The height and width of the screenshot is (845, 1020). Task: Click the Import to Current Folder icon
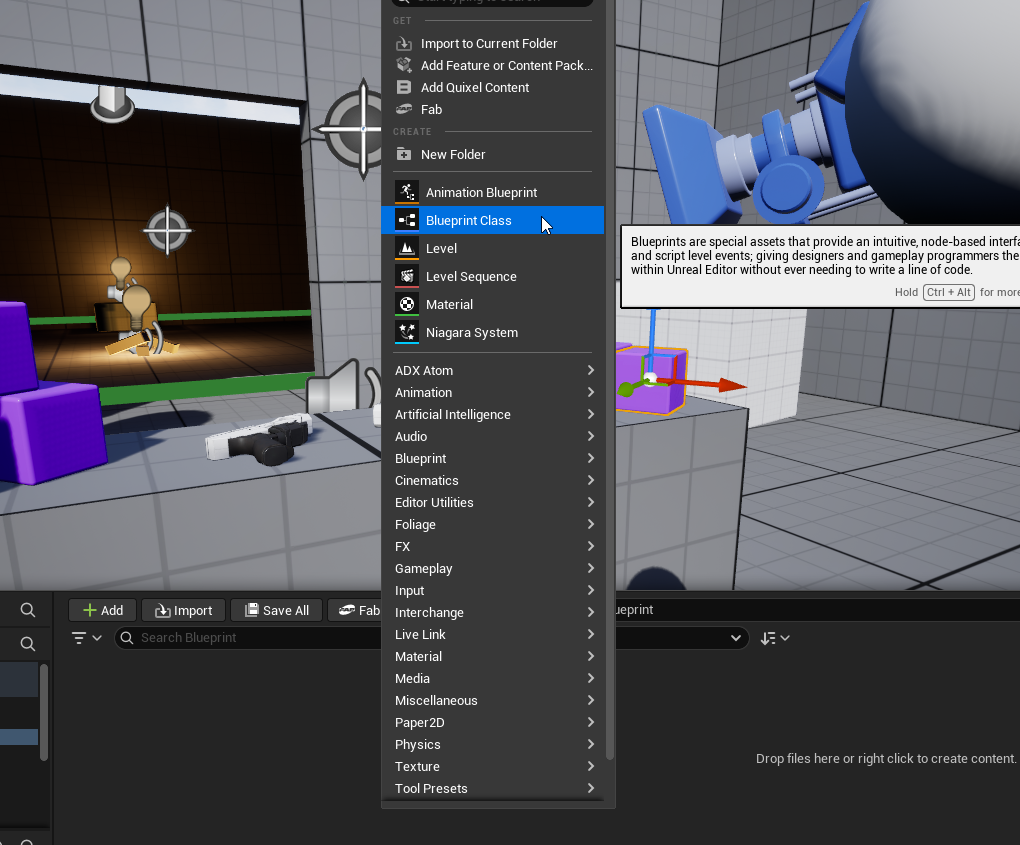[x=404, y=44]
